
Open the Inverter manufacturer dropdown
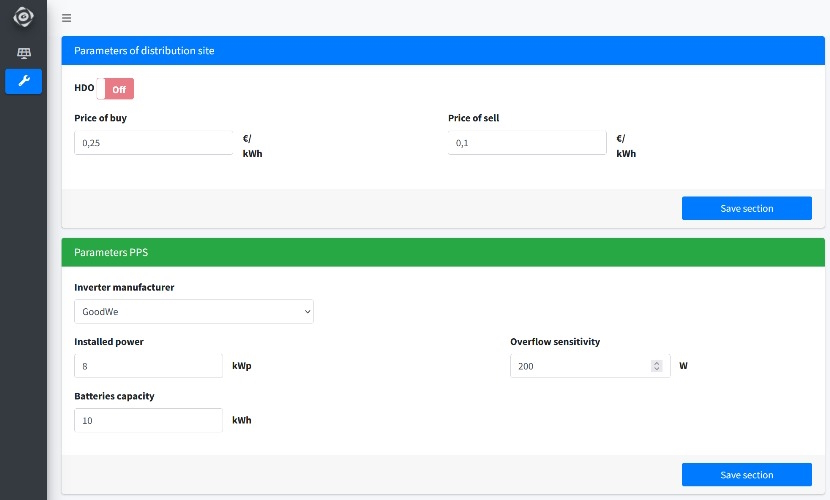(194, 312)
